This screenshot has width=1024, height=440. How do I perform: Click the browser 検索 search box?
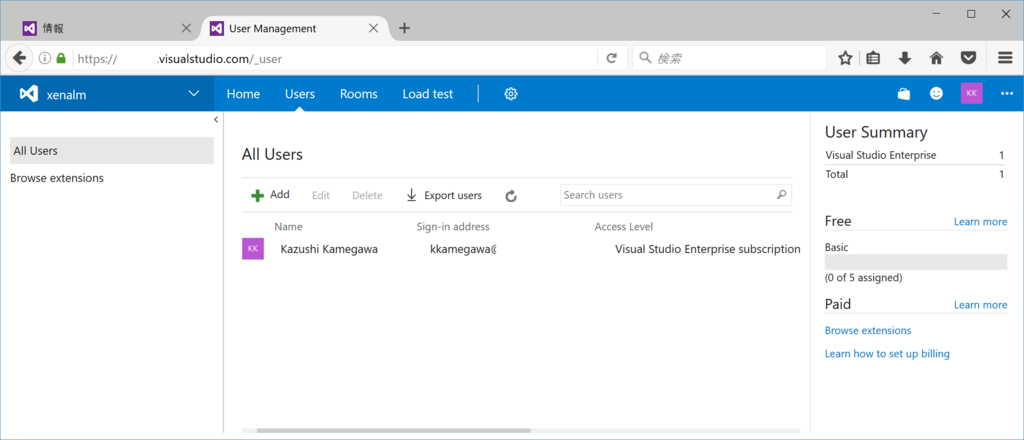pos(729,58)
